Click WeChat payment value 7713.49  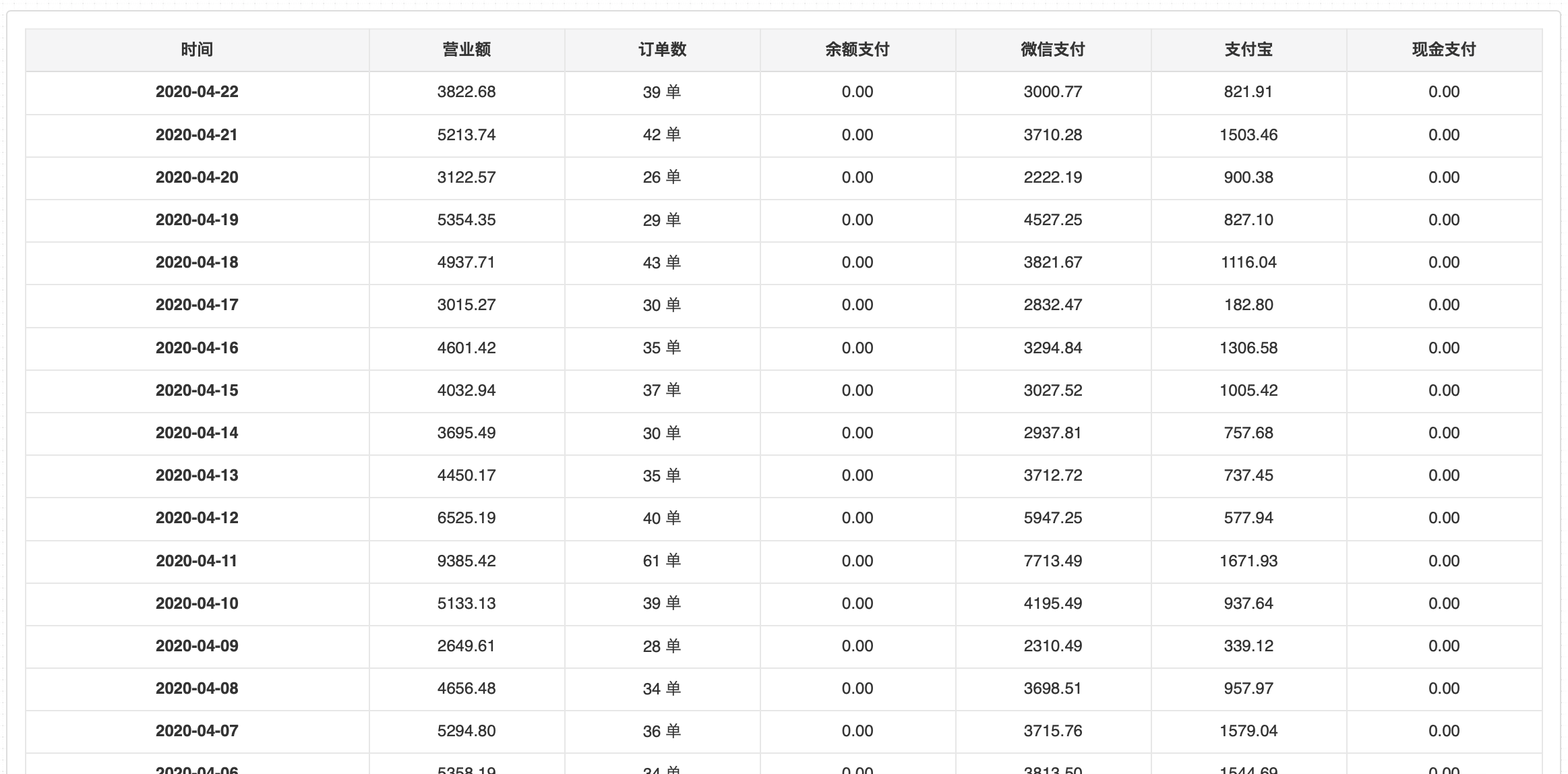1053,561
